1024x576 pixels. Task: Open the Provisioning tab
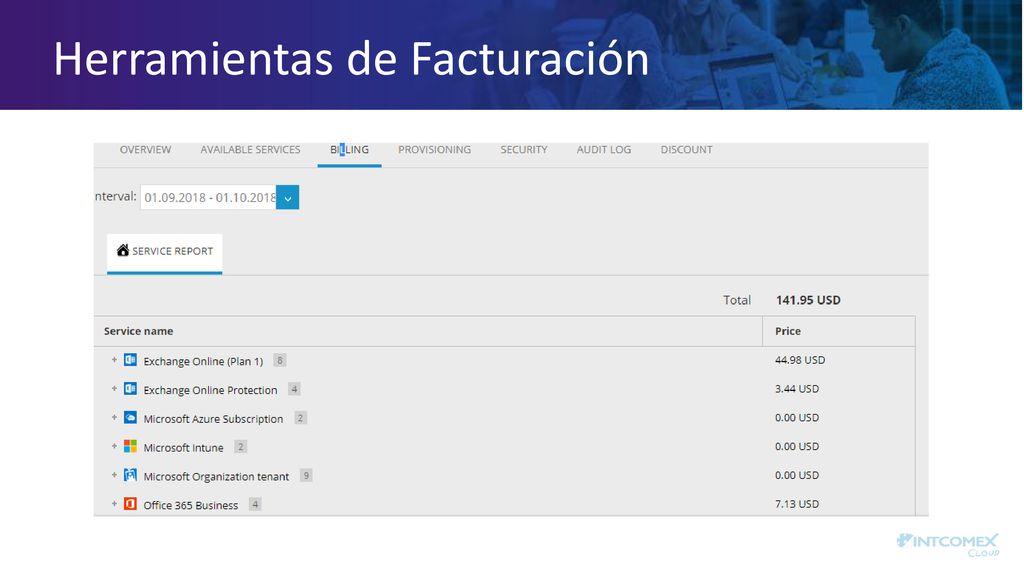434,150
